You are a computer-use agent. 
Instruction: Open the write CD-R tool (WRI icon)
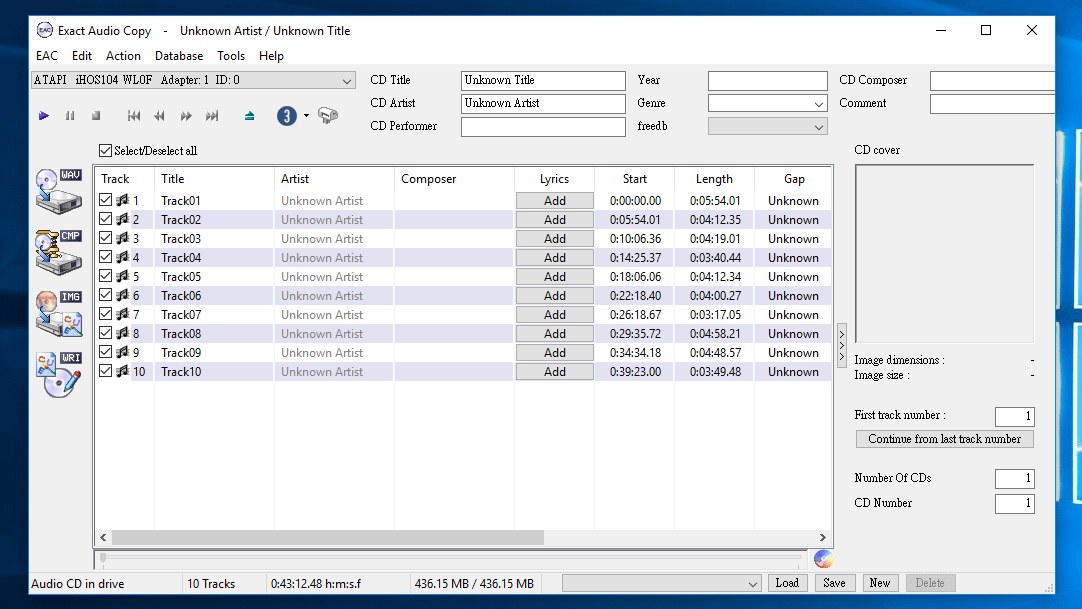click(x=59, y=374)
